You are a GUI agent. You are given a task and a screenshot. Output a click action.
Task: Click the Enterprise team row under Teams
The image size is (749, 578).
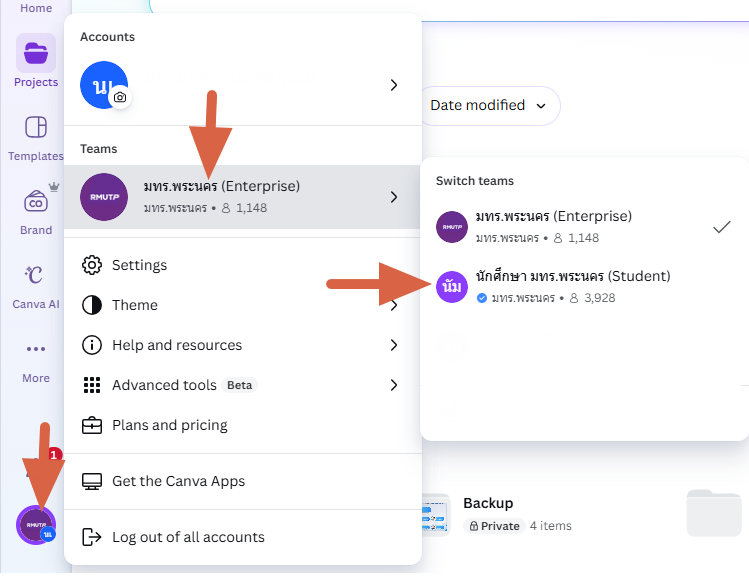240,197
